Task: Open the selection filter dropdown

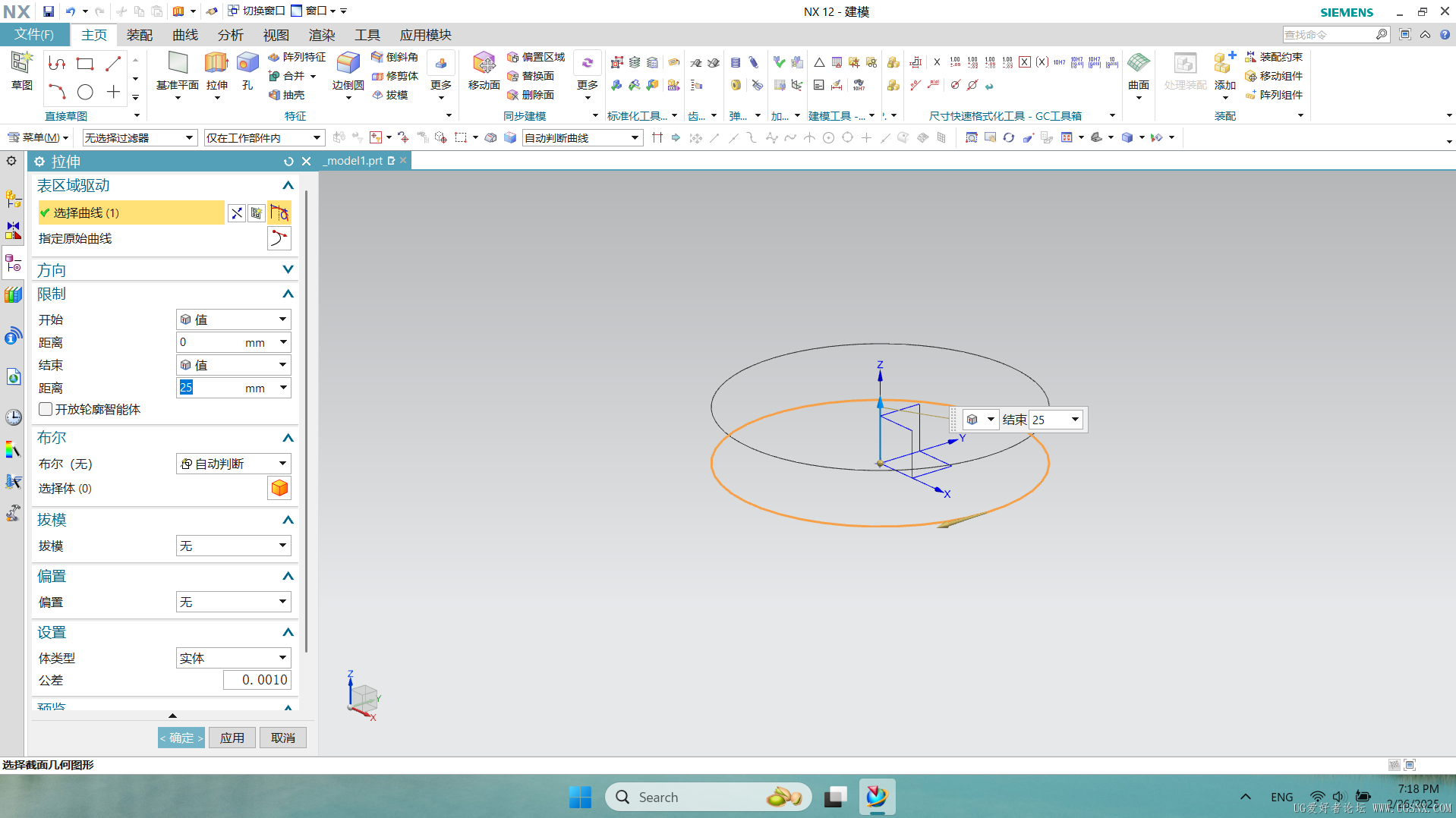Action: (x=140, y=137)
